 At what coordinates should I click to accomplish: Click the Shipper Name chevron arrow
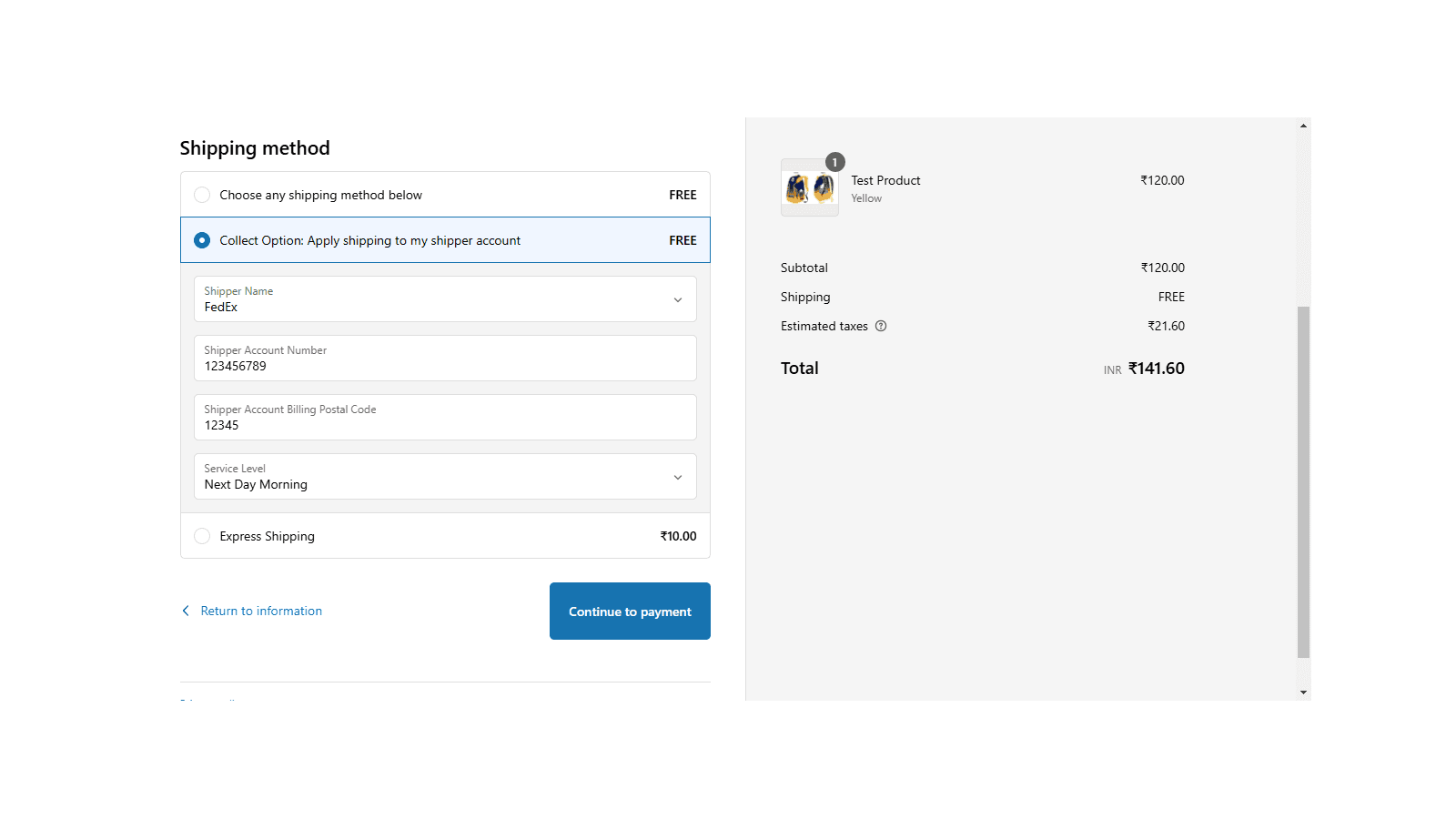pyautogui.click(x=677, y=299)
